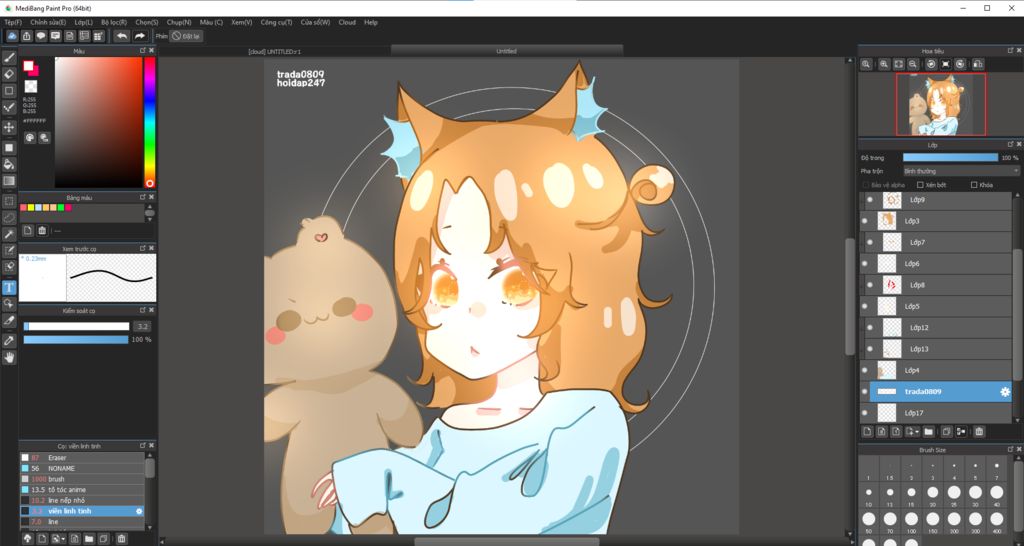Create new folder in layer panel

(x=928, y=432)
